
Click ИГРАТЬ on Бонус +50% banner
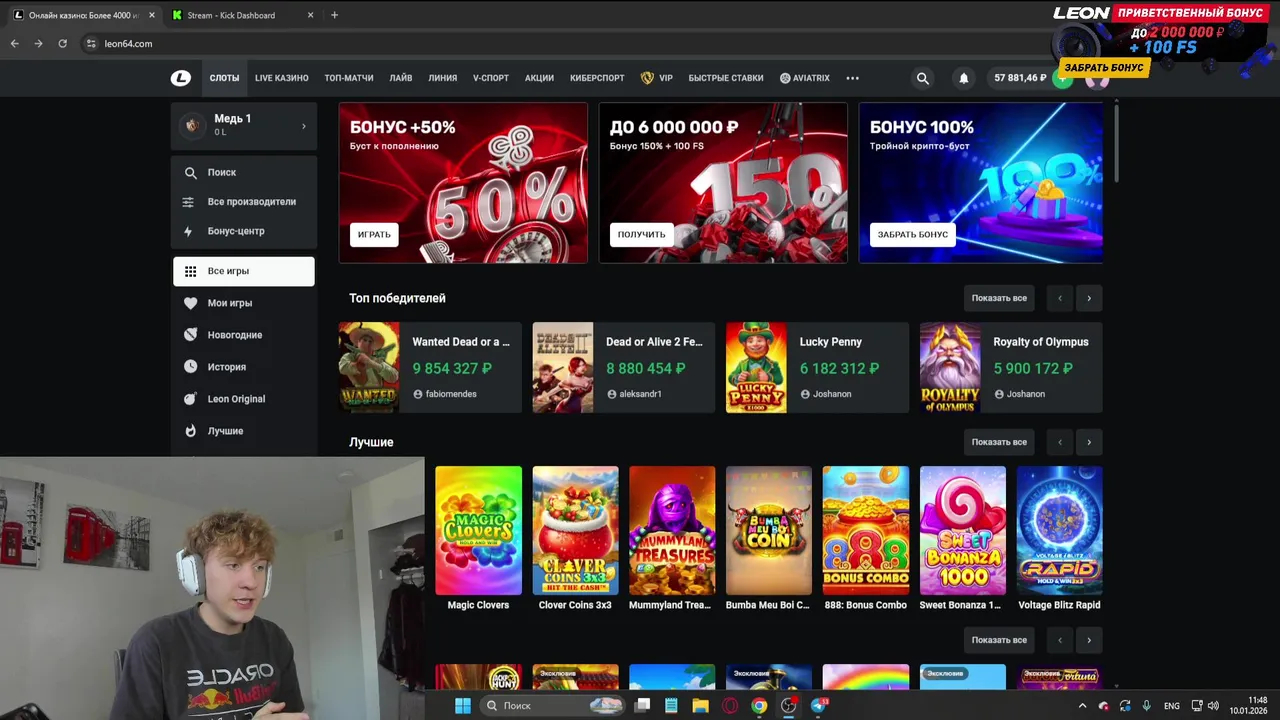(x=374, y=235)
